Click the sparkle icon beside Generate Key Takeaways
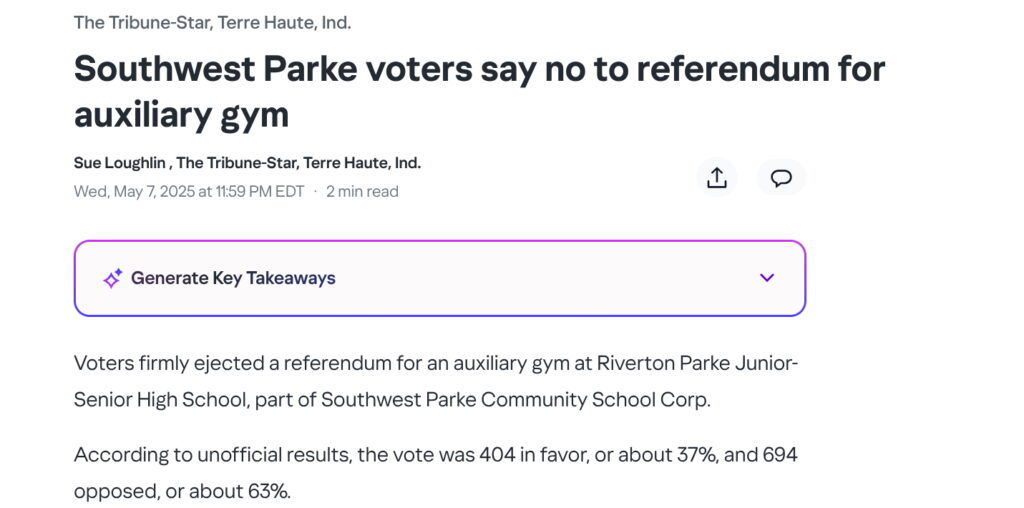The image size is (1024, 508). [112, 279]
